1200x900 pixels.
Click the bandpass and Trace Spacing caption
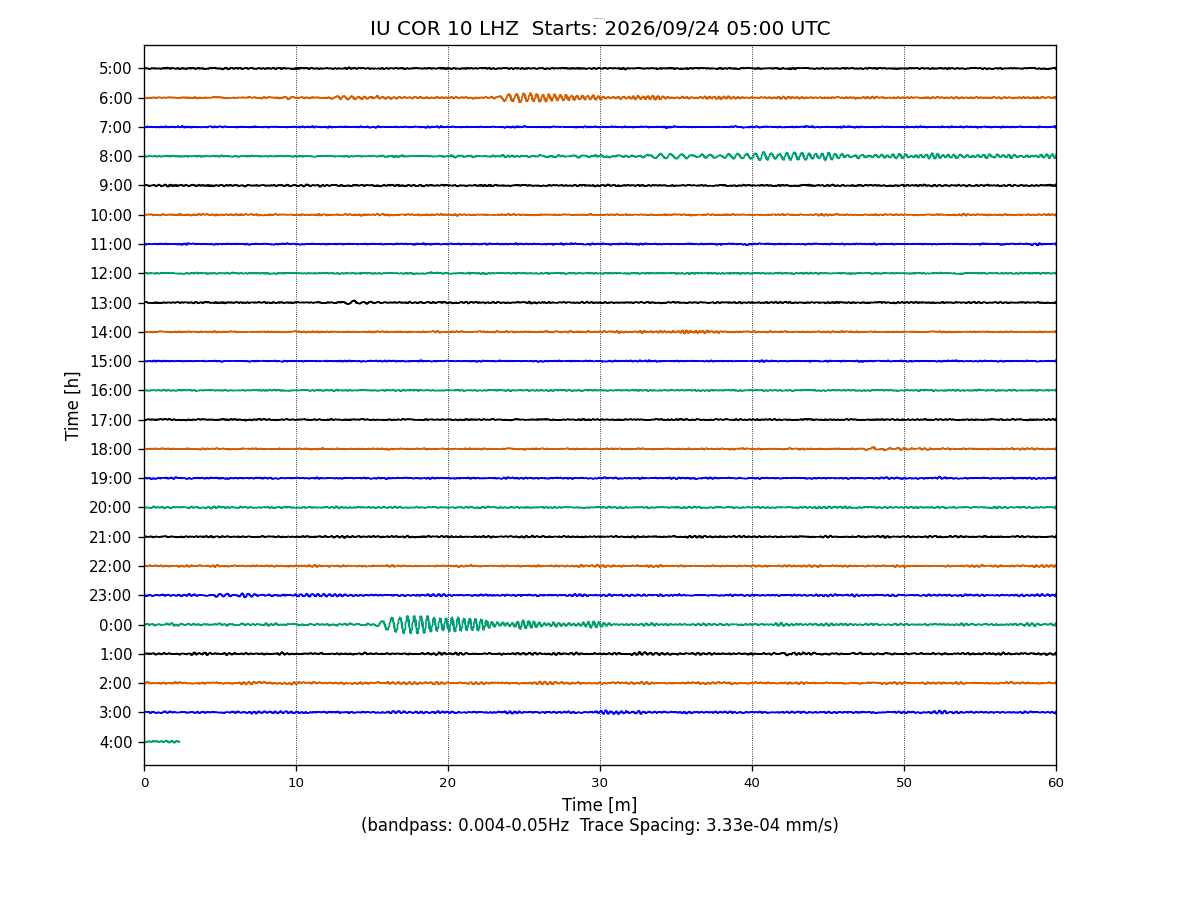pos(600,826)
